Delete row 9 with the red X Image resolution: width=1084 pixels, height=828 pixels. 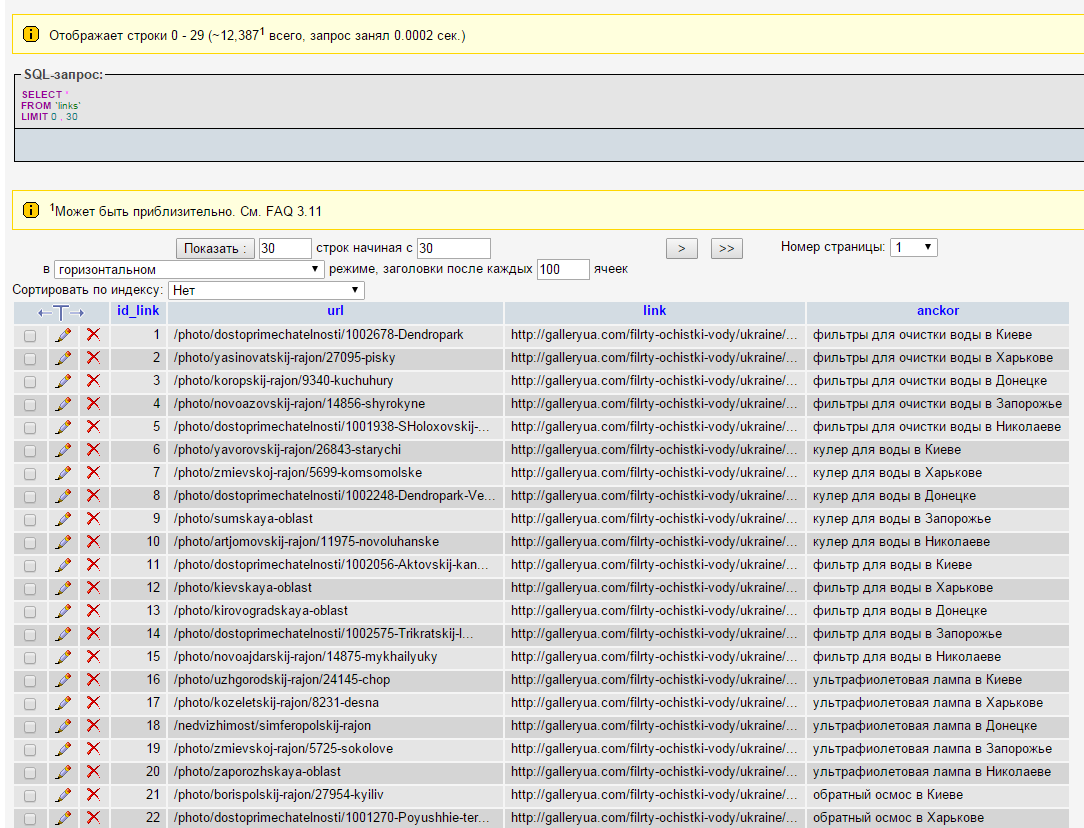click(93, 519)
